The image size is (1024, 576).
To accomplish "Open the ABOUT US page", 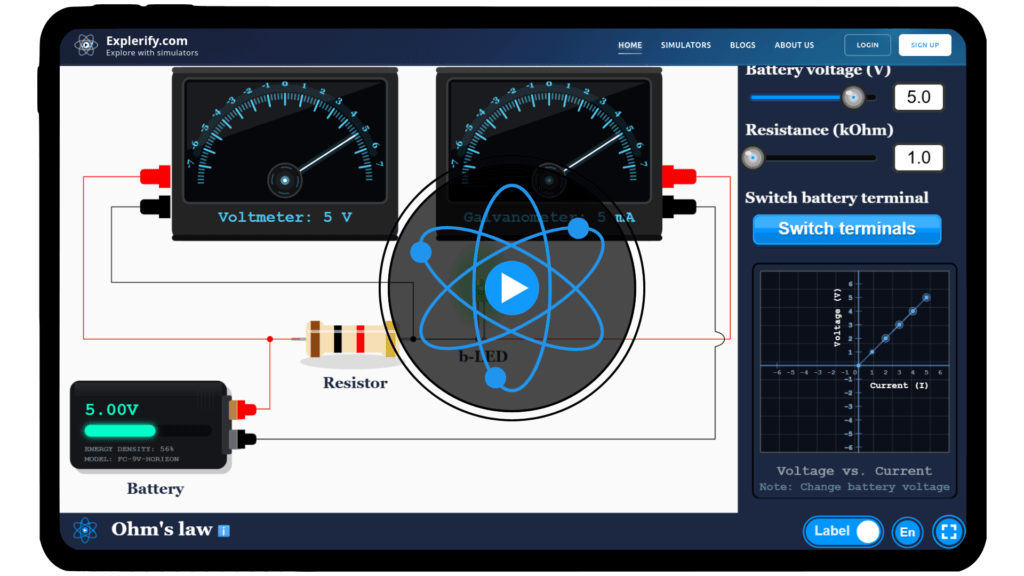I will [794, 44].
